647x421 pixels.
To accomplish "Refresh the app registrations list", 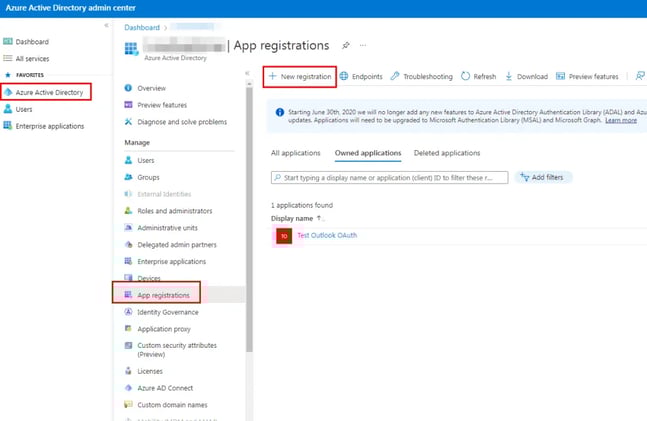I will tap(478, 76).
